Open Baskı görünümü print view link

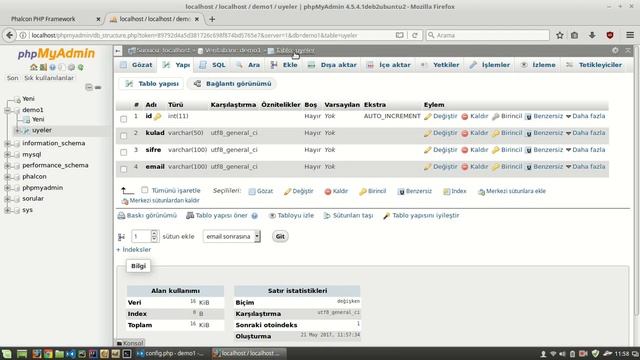[147, 216]
